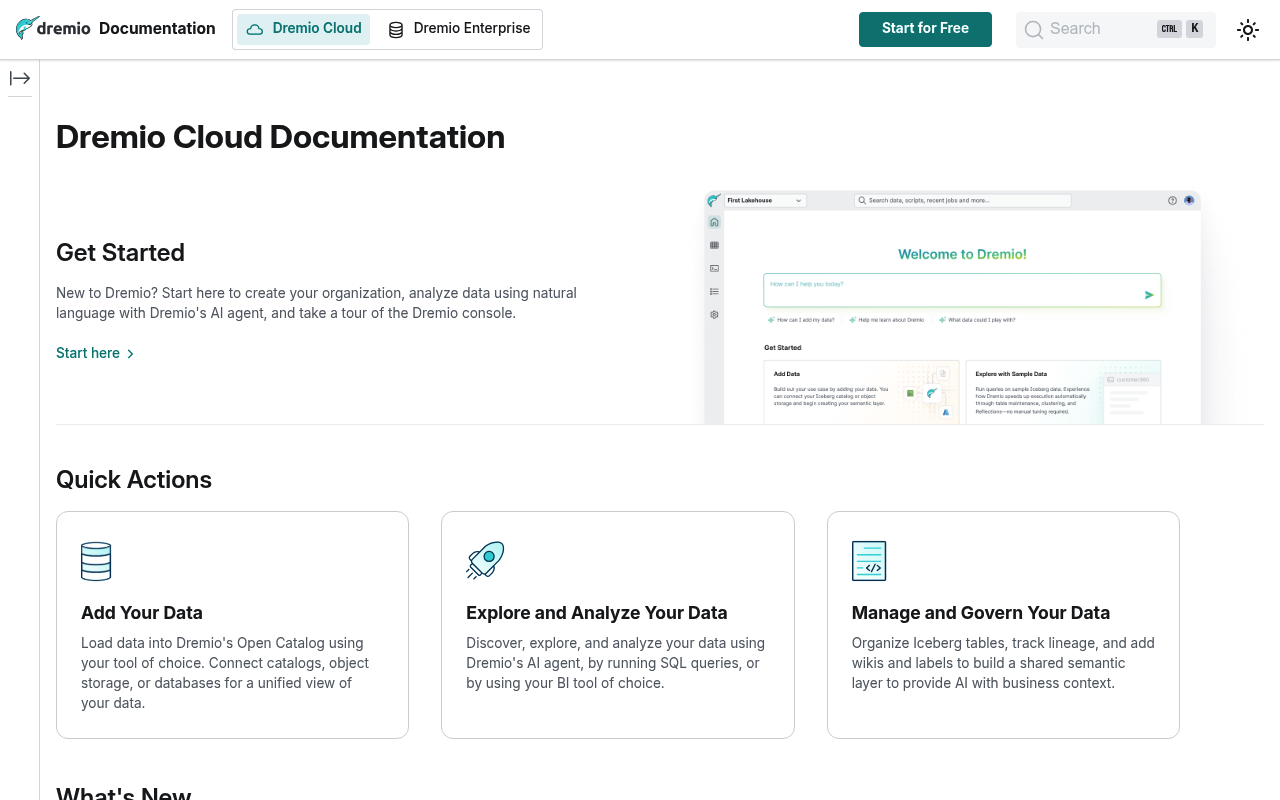
Task: Click the Quick Actions heading
Action: coord(134,480)
